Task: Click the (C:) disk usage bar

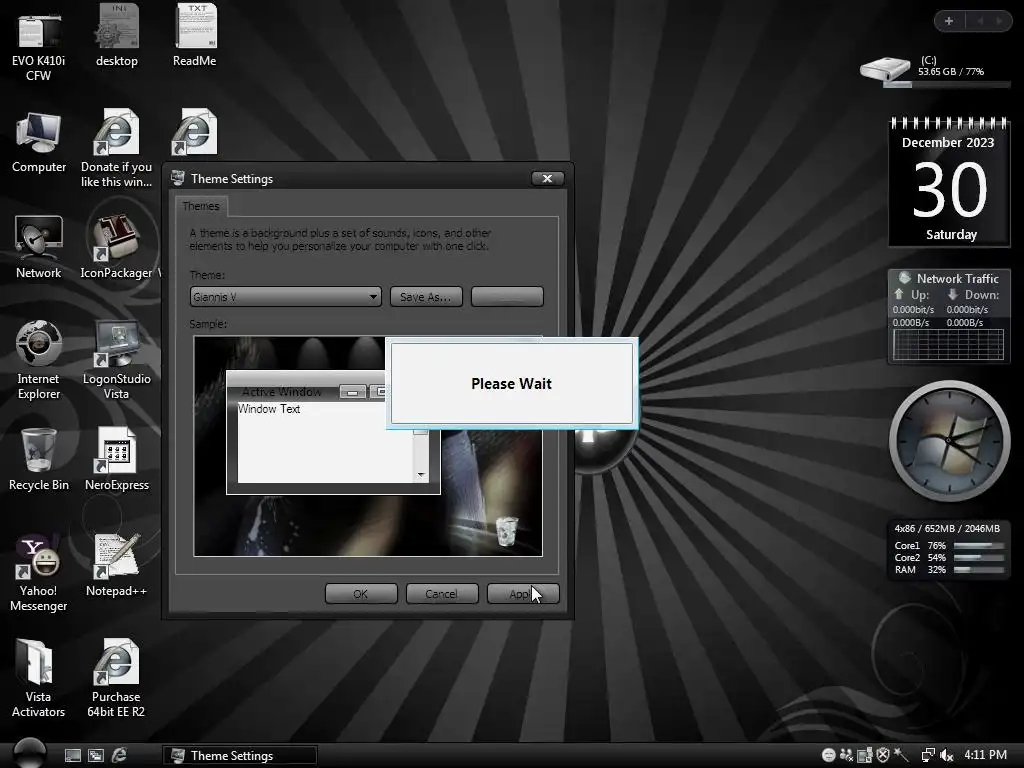Action: pos(947,84)
